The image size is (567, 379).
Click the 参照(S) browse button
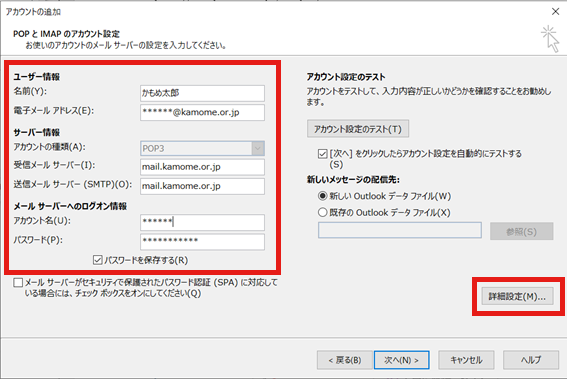(521, 231)
